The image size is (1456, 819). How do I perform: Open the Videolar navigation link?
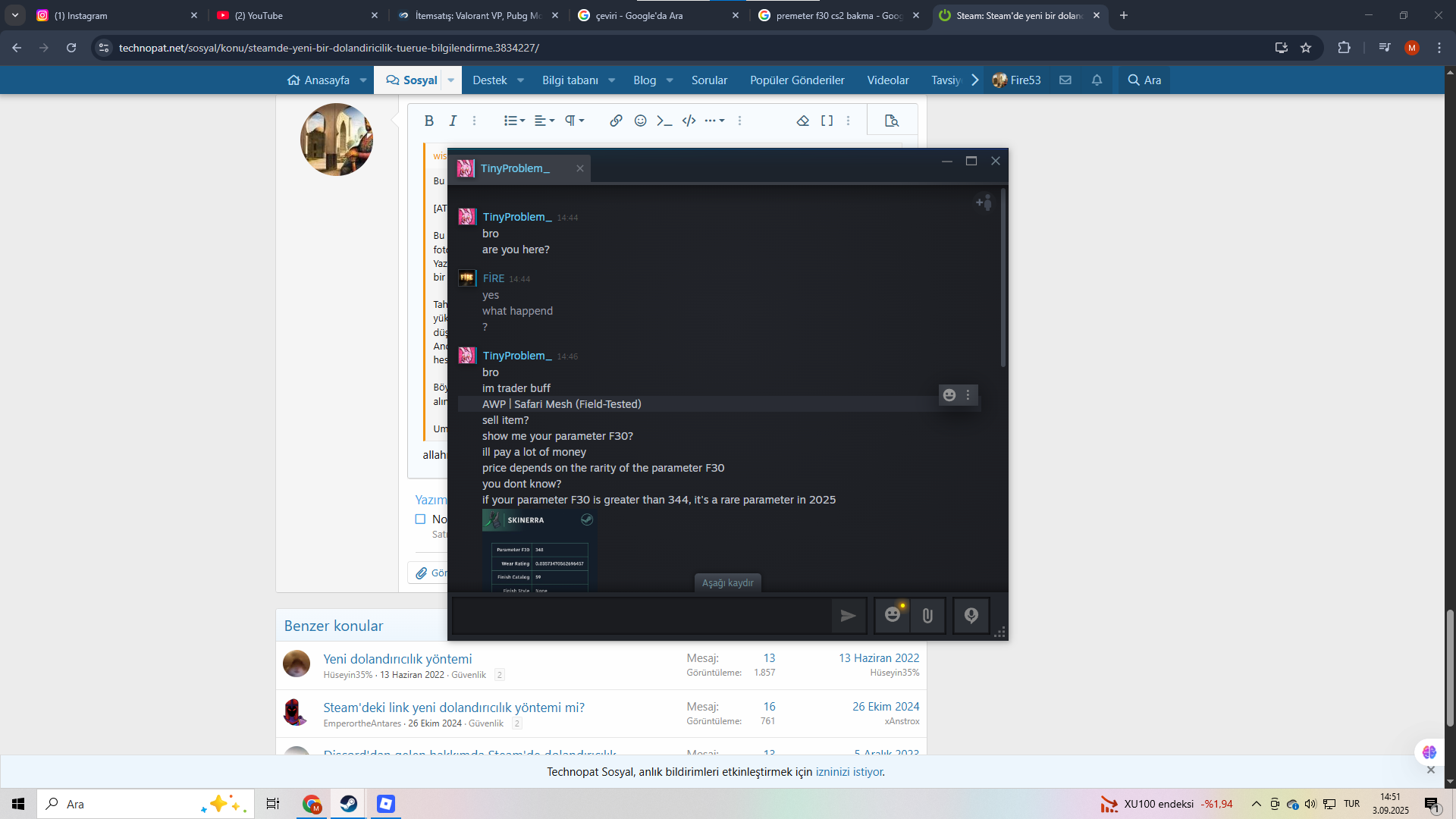tap(888, 80)
